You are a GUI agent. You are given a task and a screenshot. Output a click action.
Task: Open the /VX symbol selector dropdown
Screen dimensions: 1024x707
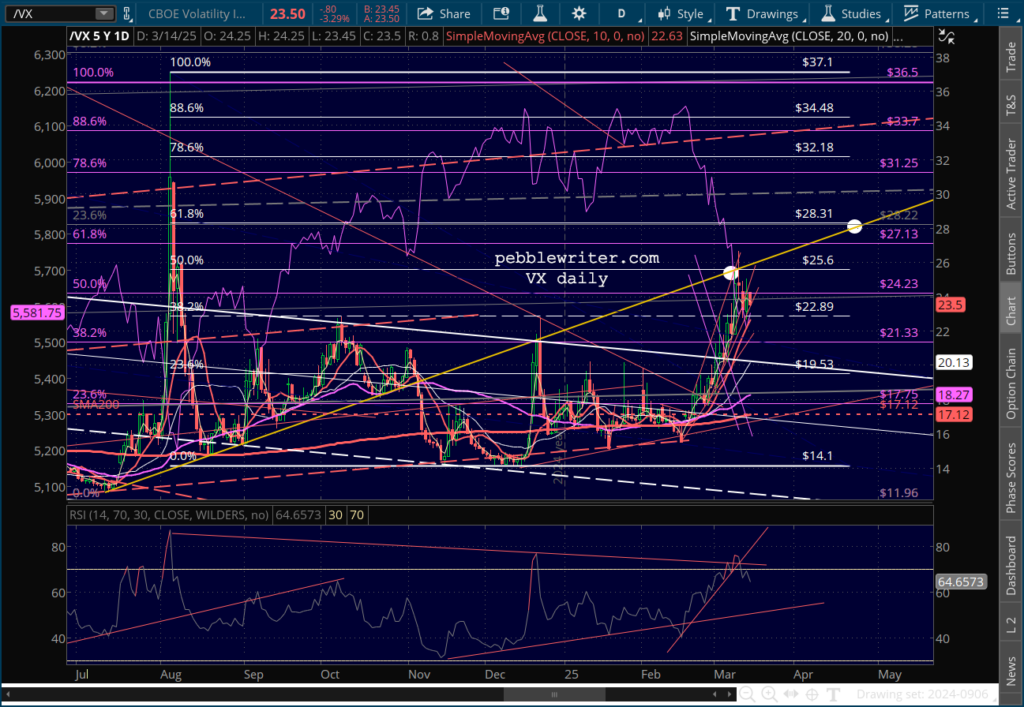coord(103,14)
